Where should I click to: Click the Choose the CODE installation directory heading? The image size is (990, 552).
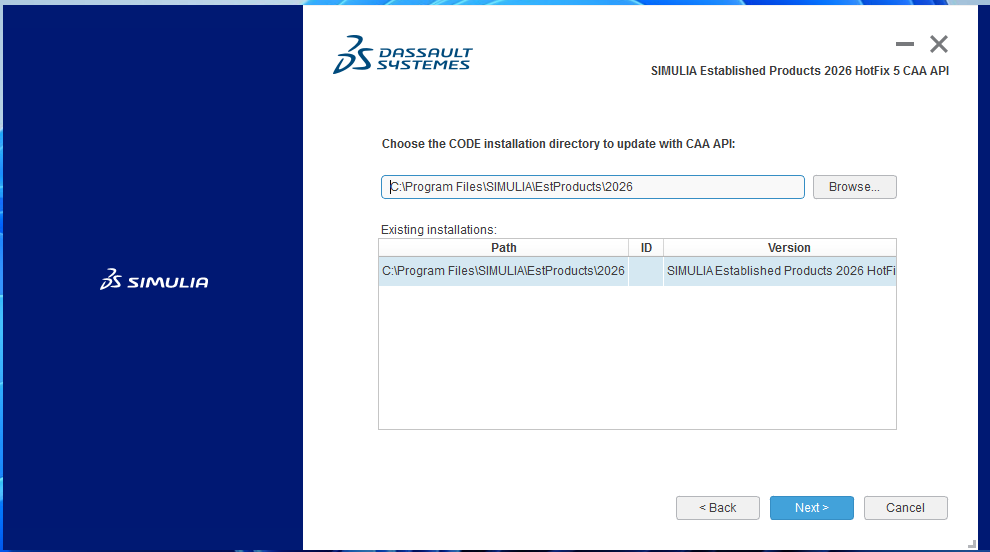pos(558,144)
